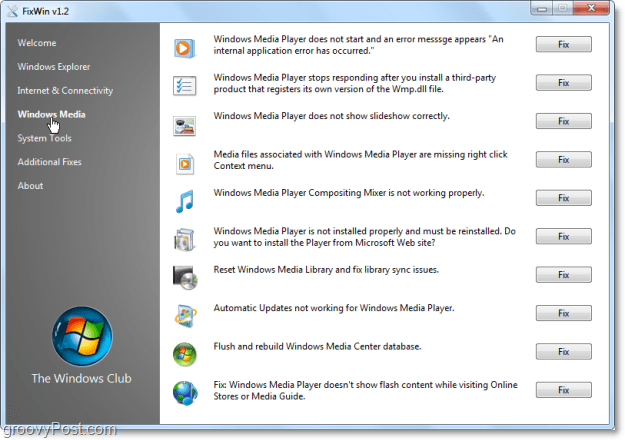Click The Windows Club logo orb
The image size is (625, 440).
pyautogui.click(x=82, y=336)
